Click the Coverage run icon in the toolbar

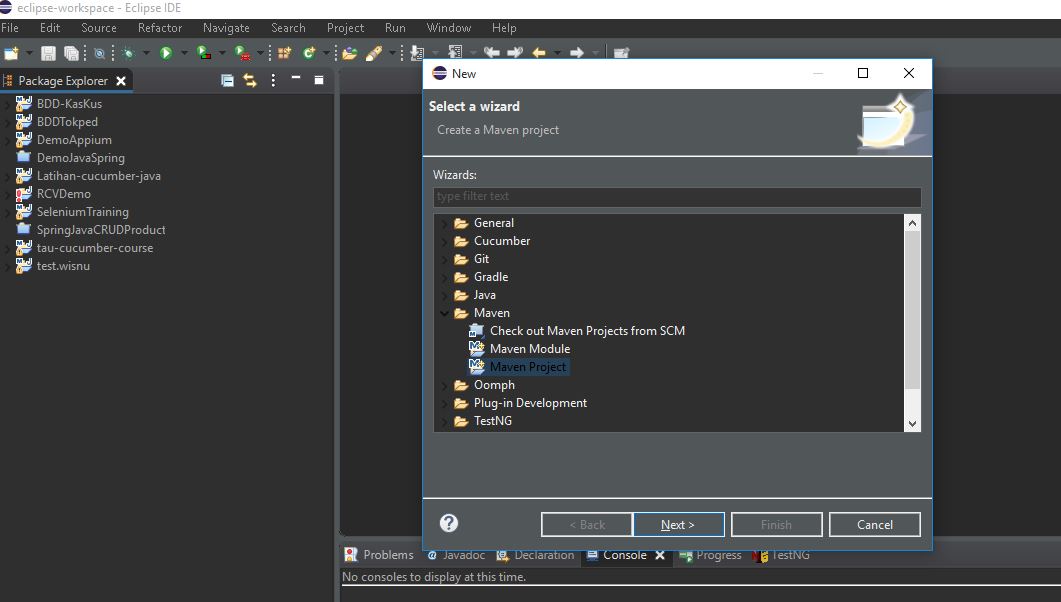[204, 53]
